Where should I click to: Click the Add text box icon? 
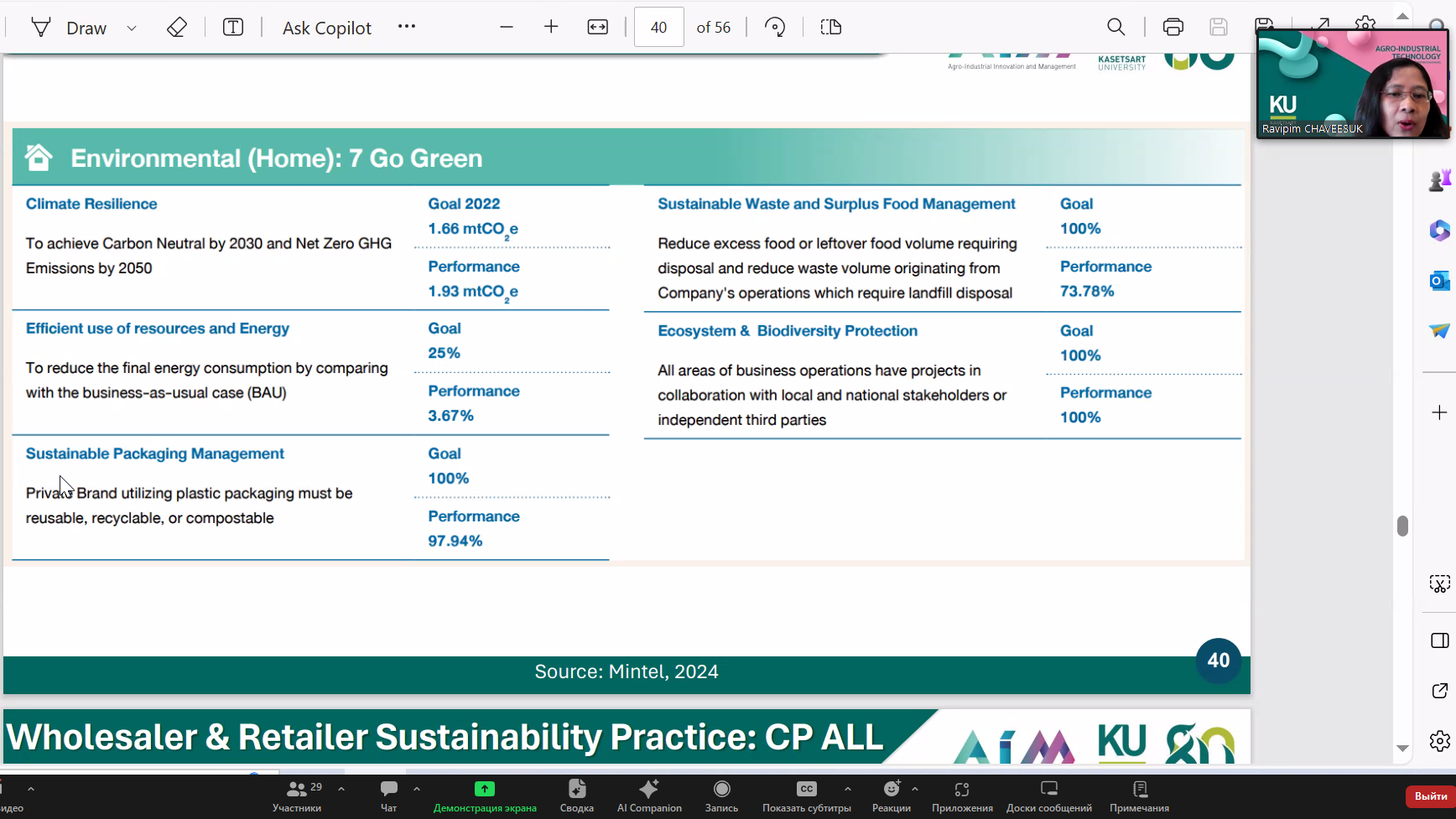pyautogui.click(x=233, y=28)
